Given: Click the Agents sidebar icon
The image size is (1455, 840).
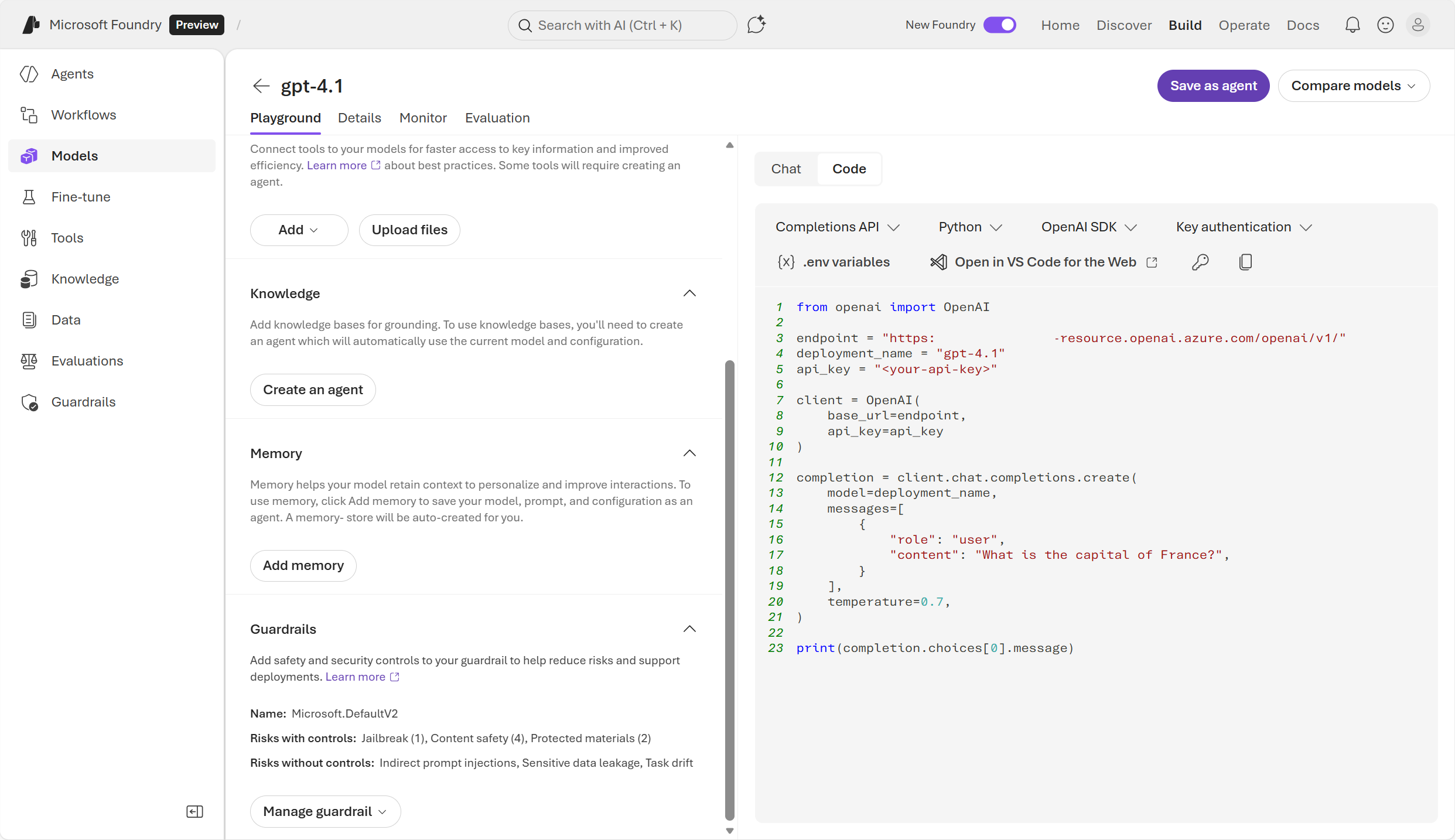Looking at the screenshot, I should tap(29, 74).
